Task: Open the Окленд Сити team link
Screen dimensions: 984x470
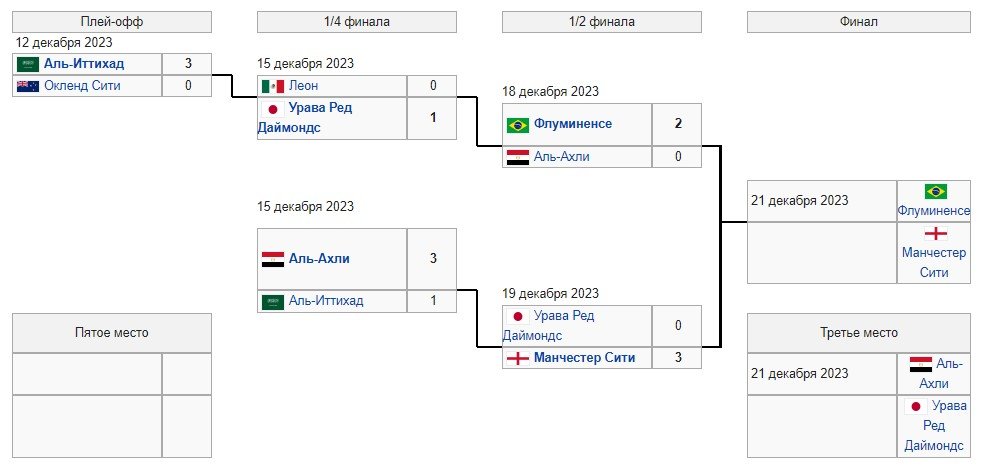Action: (82, 86)
